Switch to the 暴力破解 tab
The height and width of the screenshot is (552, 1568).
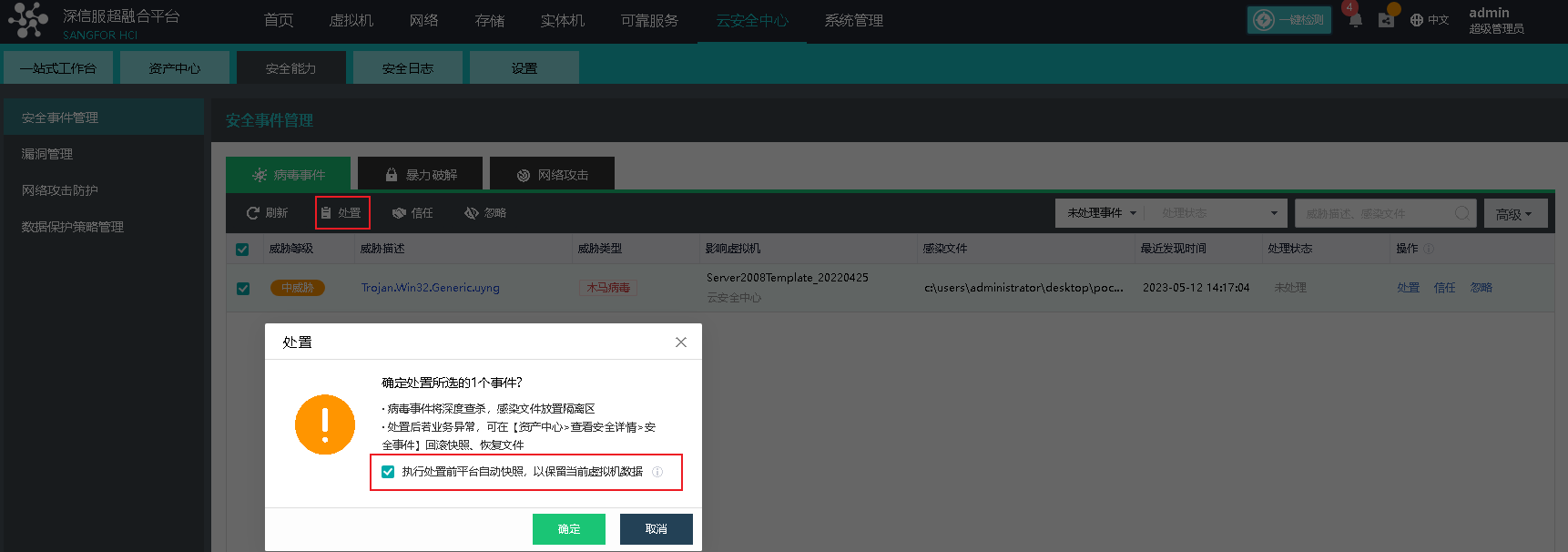point(421,175)
